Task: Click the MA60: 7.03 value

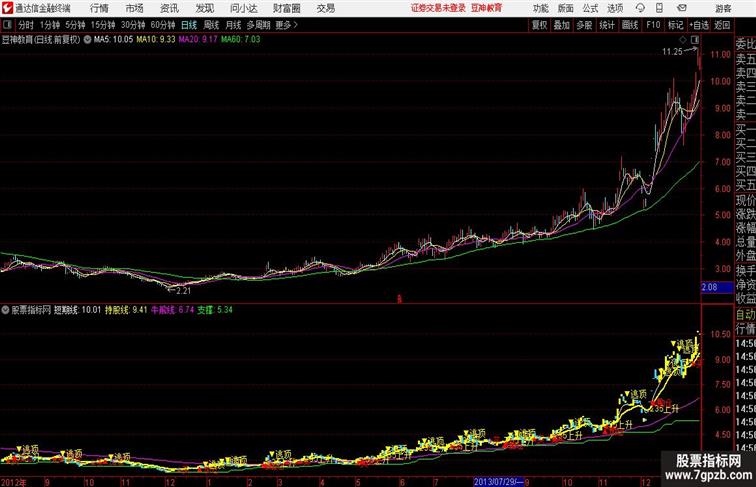Action: (241, 40)
